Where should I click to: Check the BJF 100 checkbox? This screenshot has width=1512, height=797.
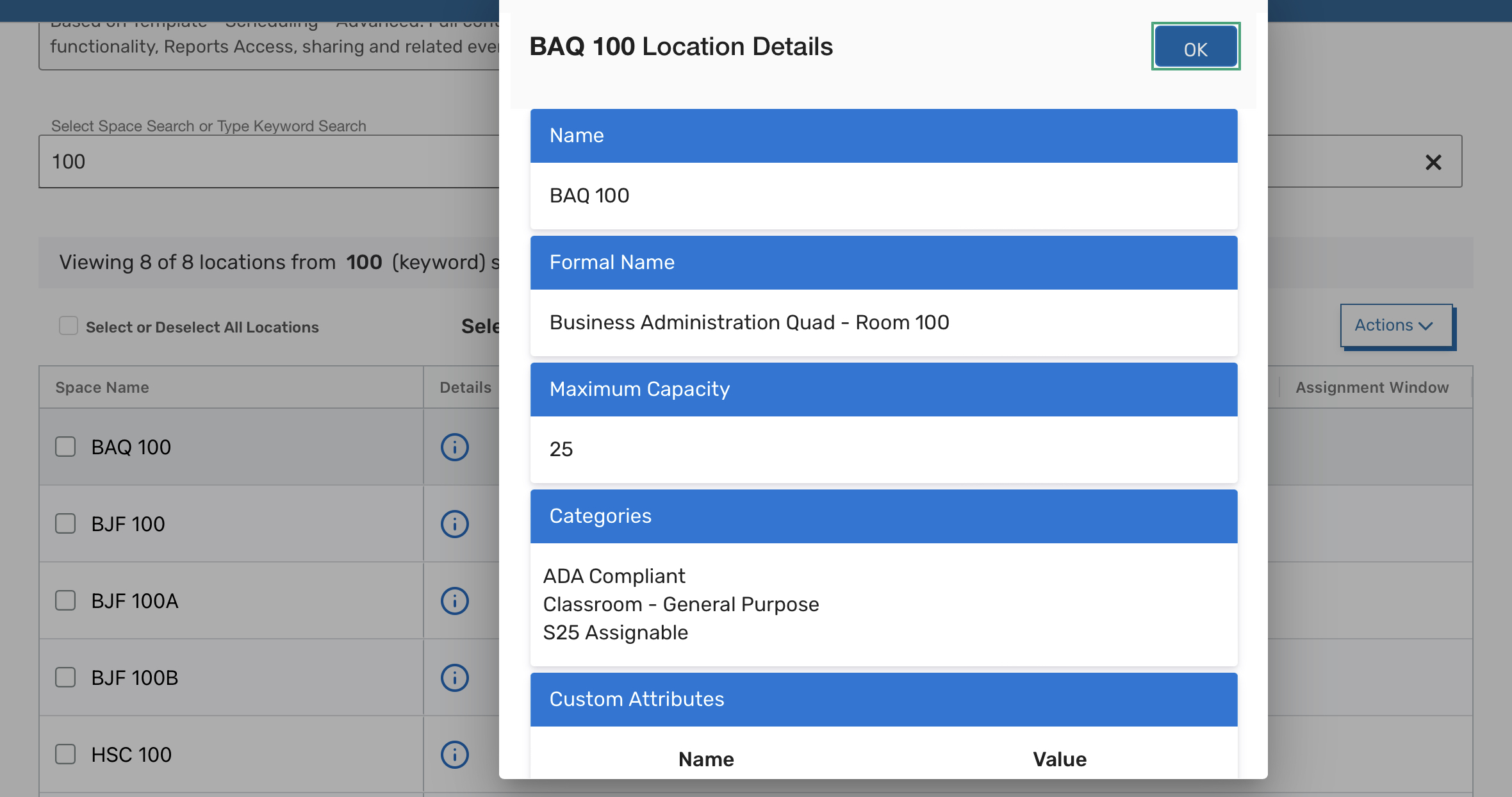[65, 523]
